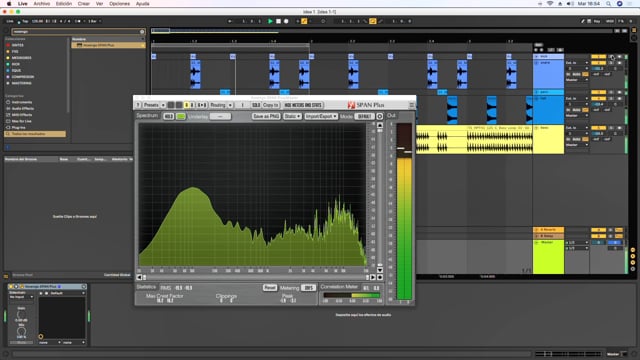The height and width of the screenshot is (360, 640).
Task: Open the Edición menu
Action: pos(64,4)
